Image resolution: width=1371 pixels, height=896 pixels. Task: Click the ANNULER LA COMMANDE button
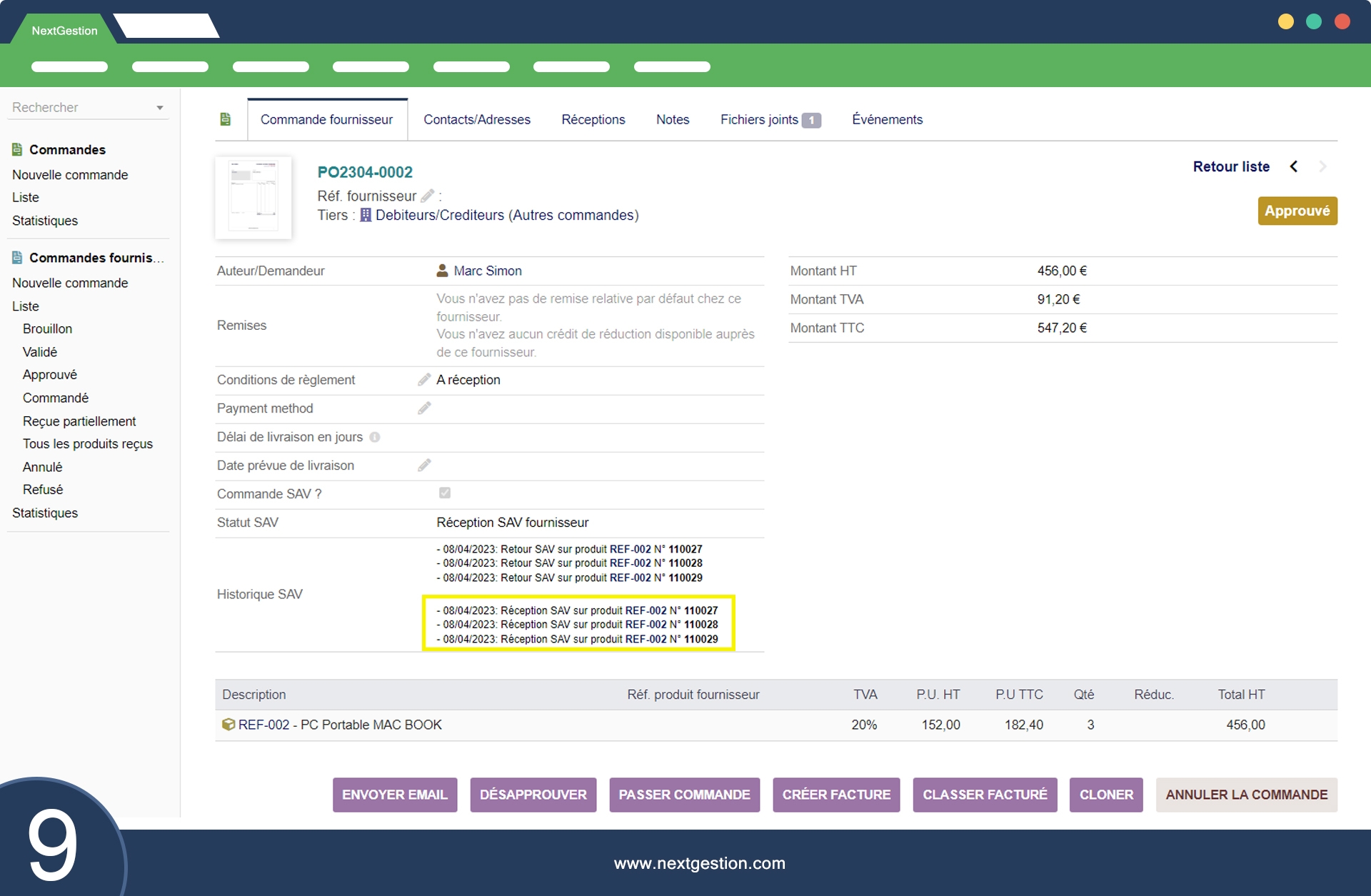click(1246, 795)
